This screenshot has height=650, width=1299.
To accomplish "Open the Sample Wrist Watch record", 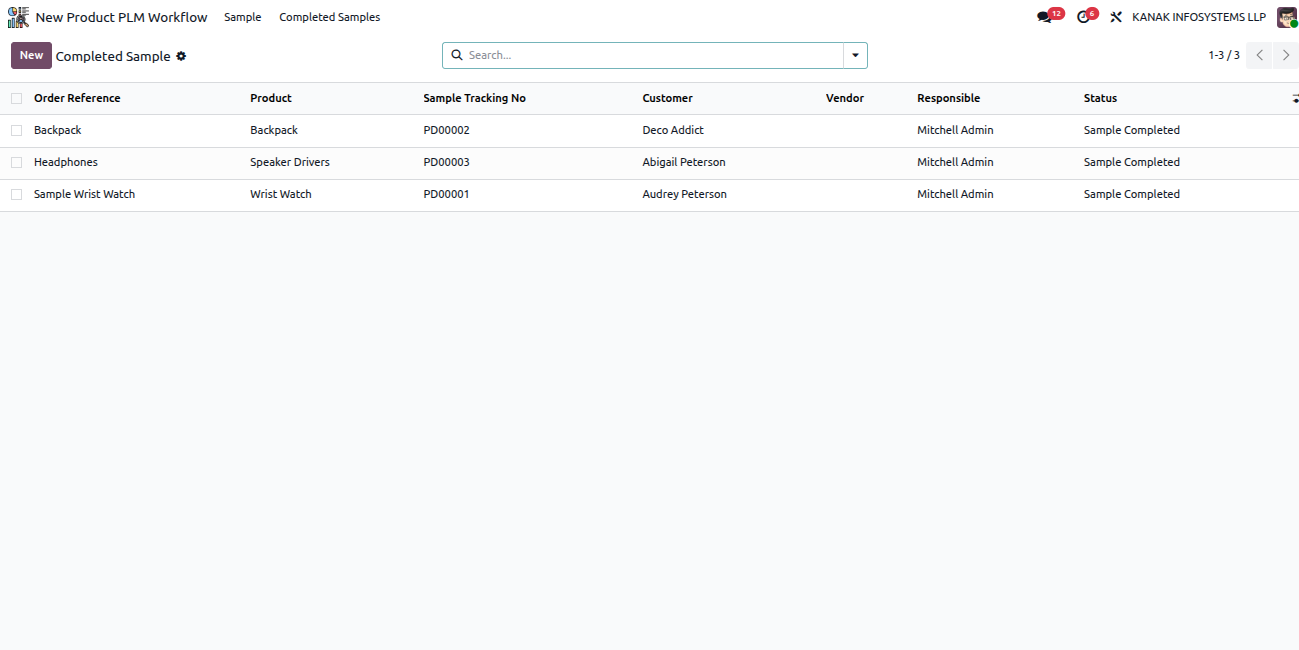I will [x=85, y=194].
